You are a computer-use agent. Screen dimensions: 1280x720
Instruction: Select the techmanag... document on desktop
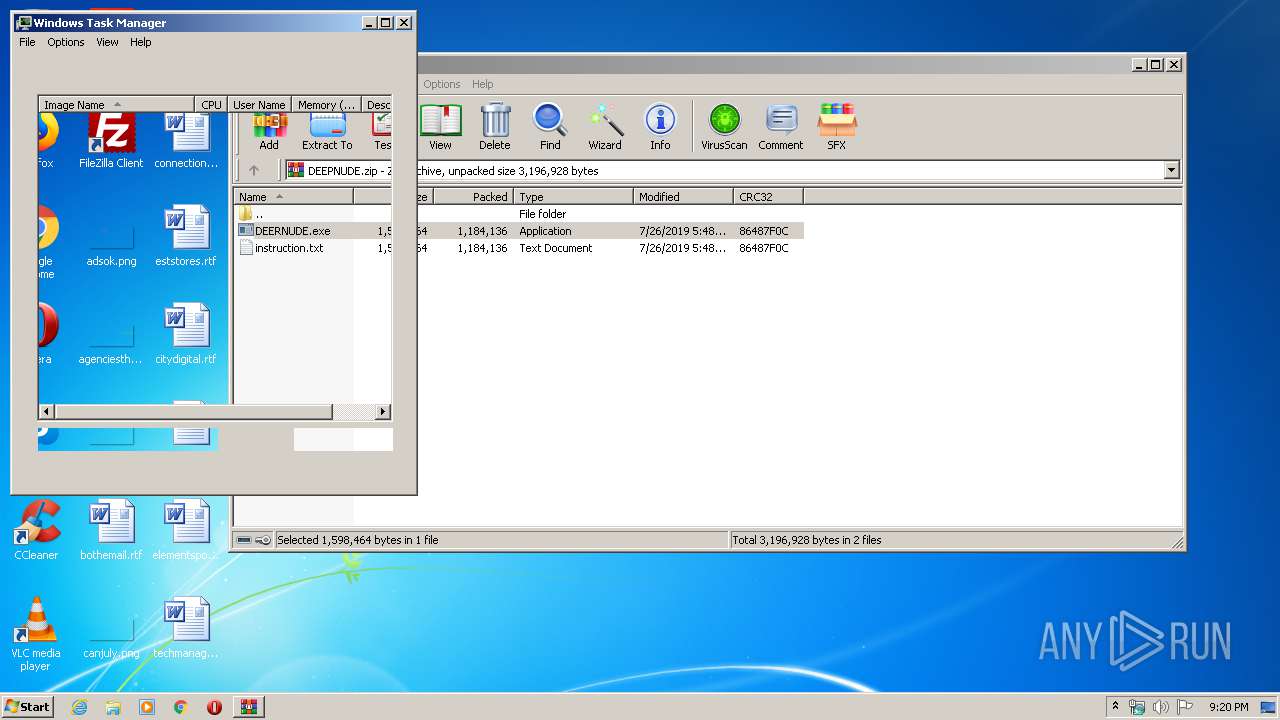pyautogui.click(x=186, y=628)
